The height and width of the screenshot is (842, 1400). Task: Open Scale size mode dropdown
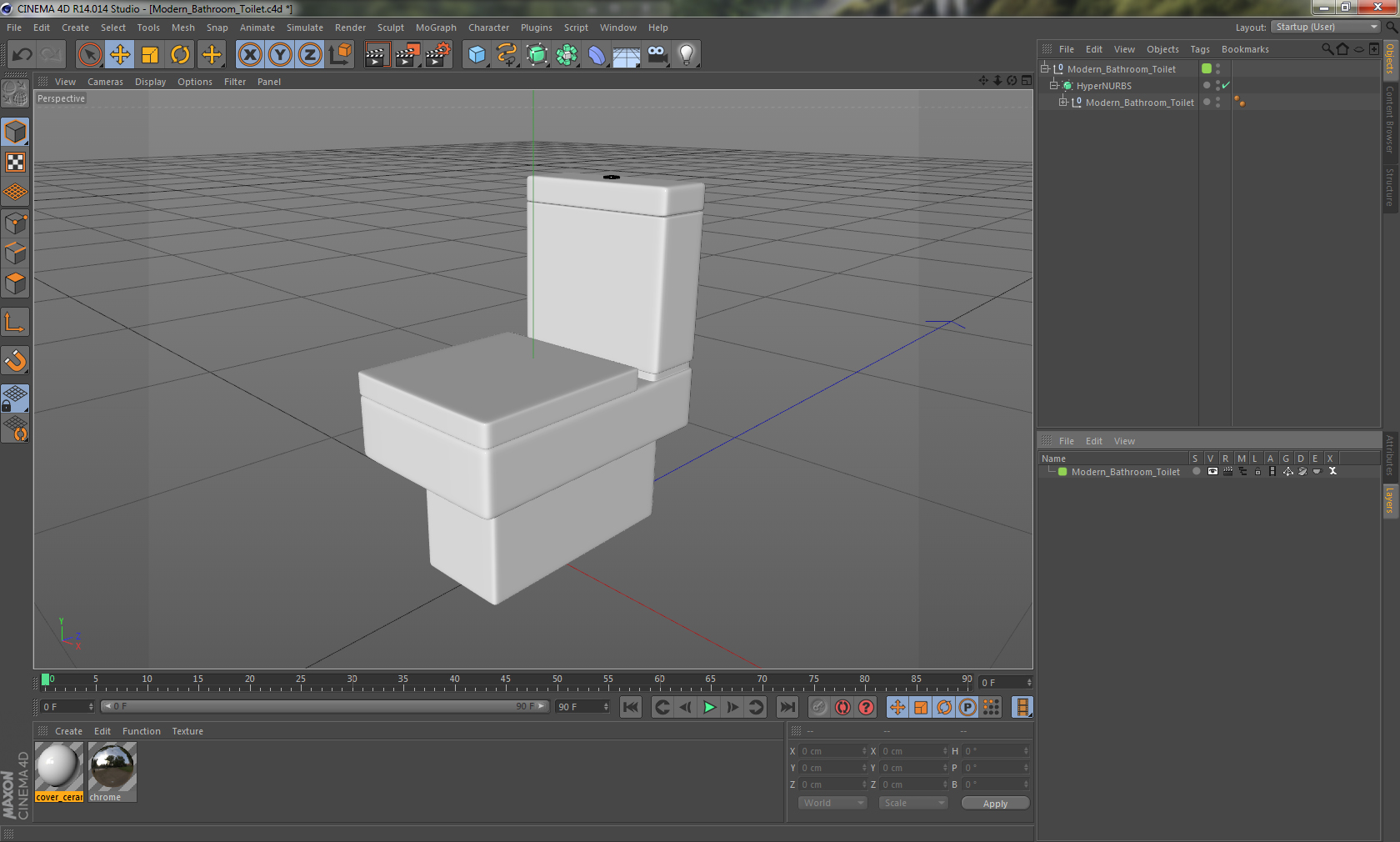pos(913,803)
